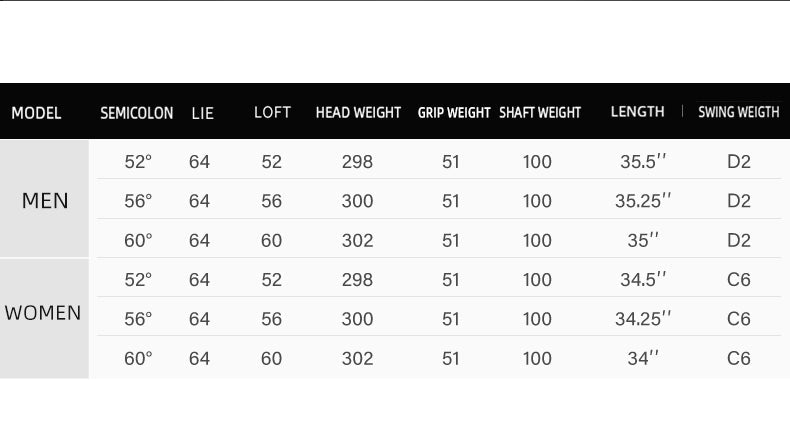The height and width of the screenshot is (445, 790).
Task: Select head weight 302 in women's 60° row
Action: coord(357,358)
